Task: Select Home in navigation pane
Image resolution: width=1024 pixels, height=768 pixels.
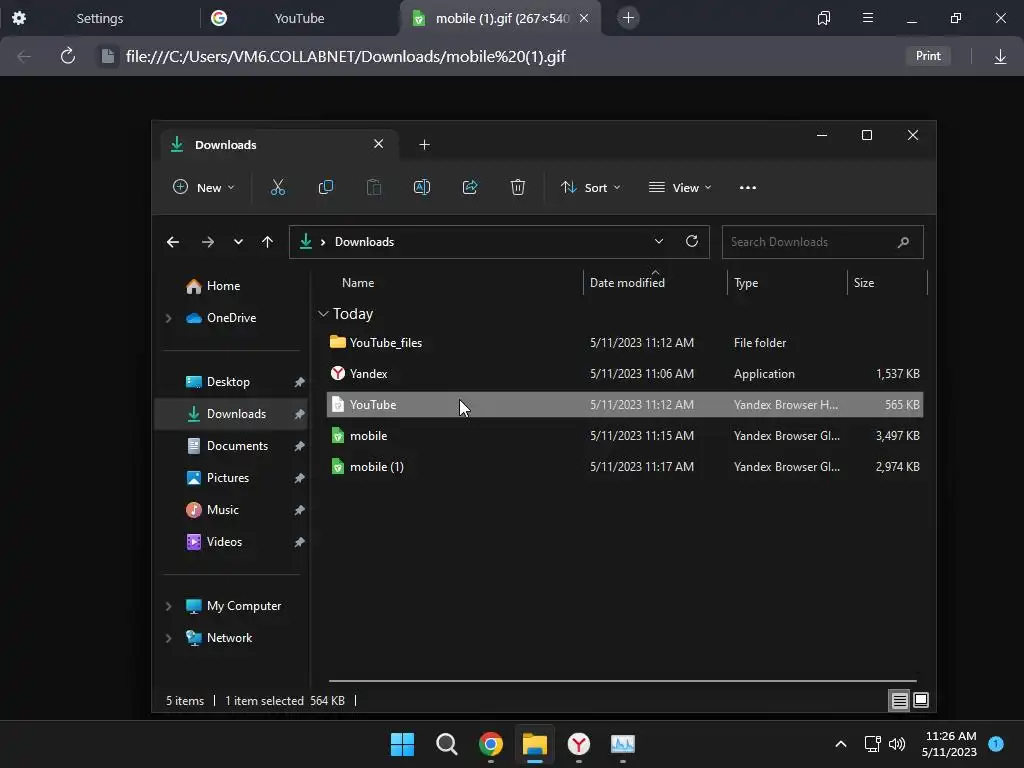Action: (223, 286)
